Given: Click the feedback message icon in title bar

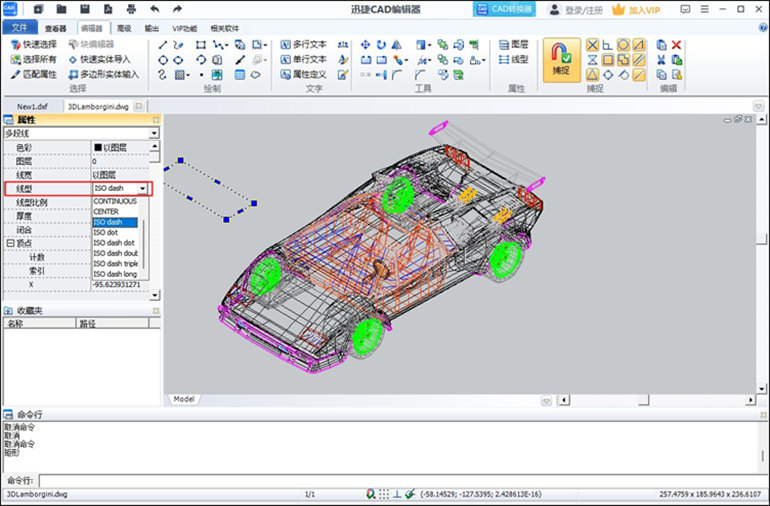Looking at the screenshot, I should click(685, 9).
